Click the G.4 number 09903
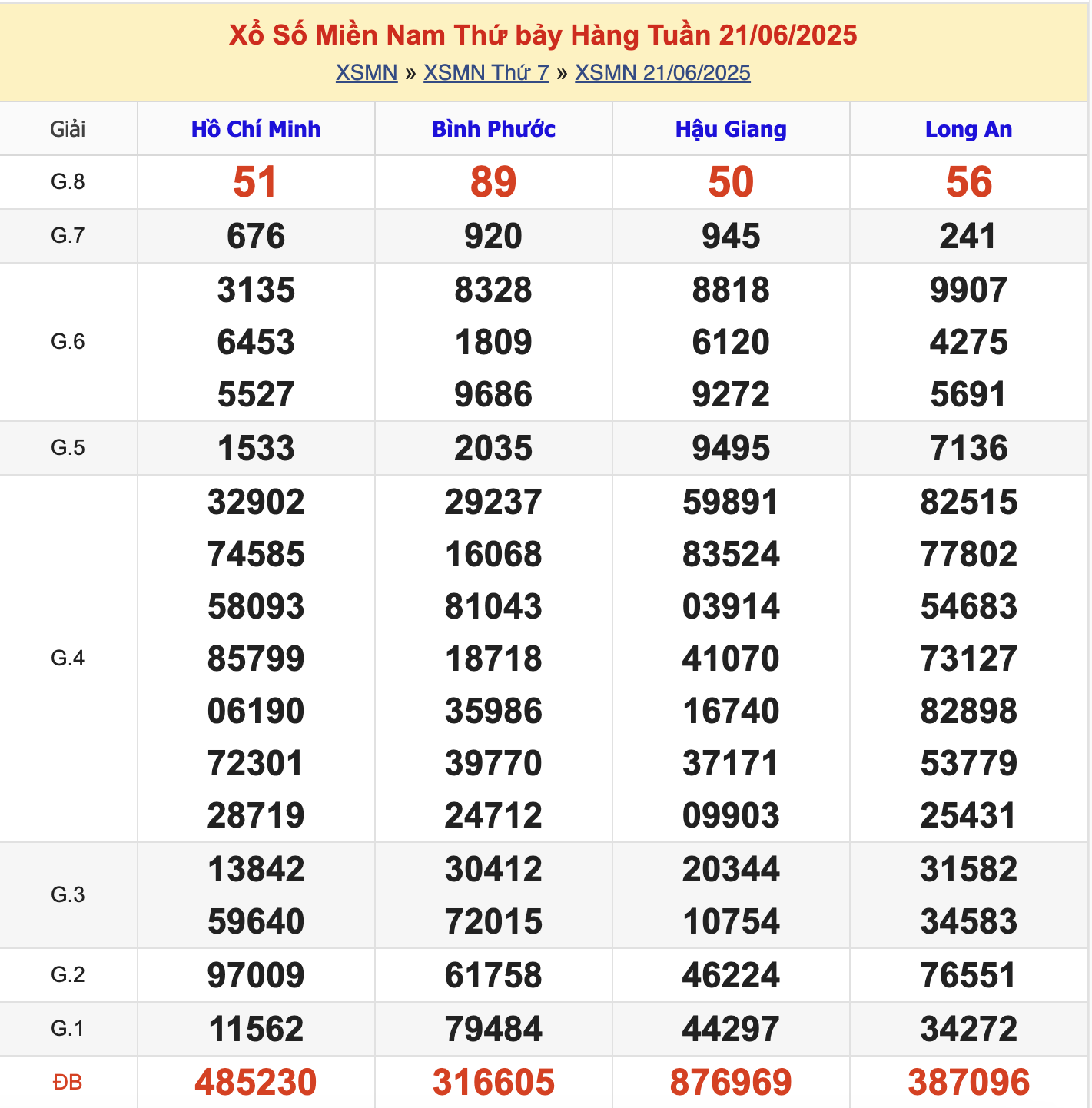This screenshot has width=1092, height=1108. [731, 816]
